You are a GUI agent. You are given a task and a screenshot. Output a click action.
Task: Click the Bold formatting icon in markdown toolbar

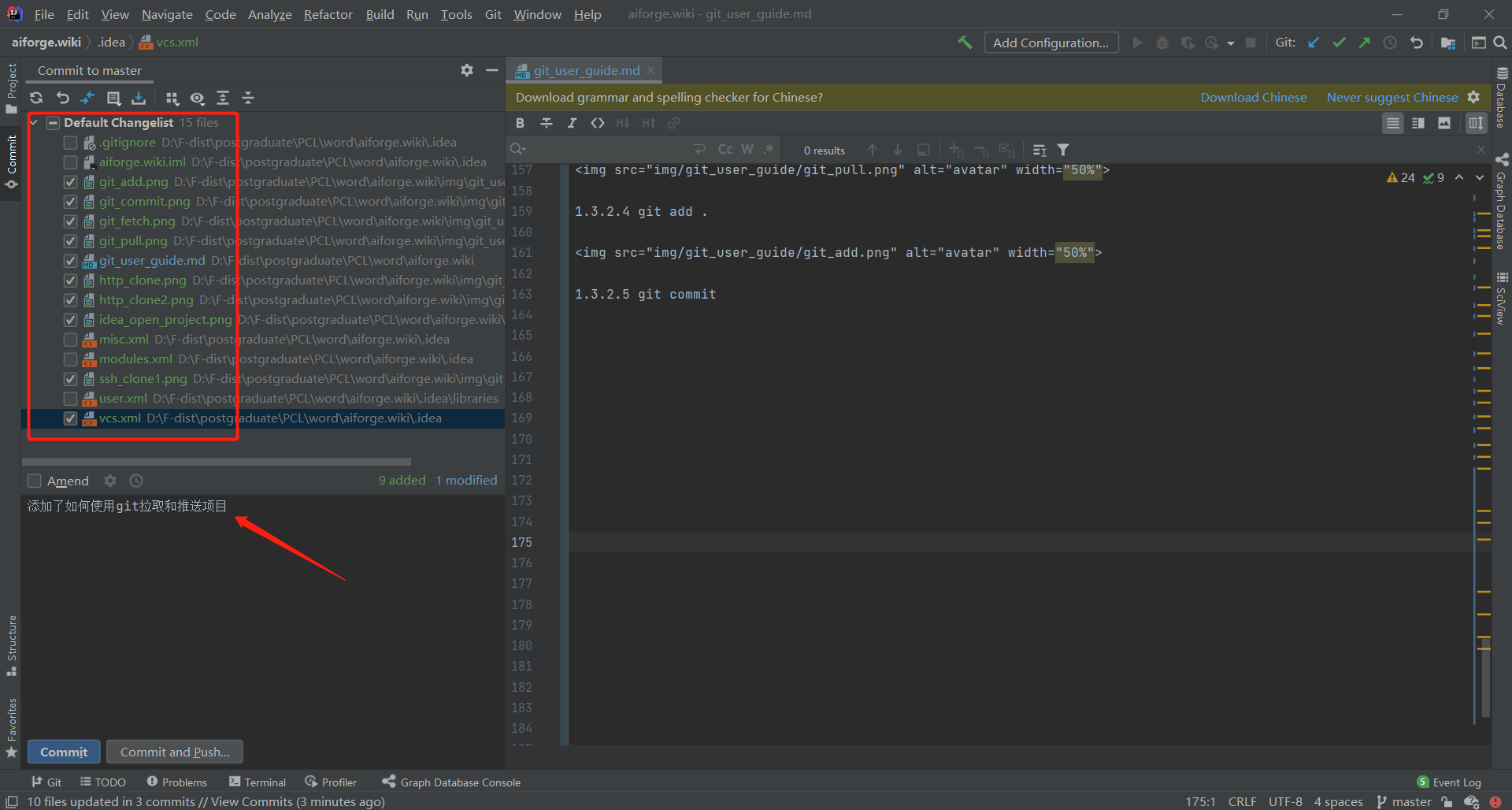coord(520,123)
